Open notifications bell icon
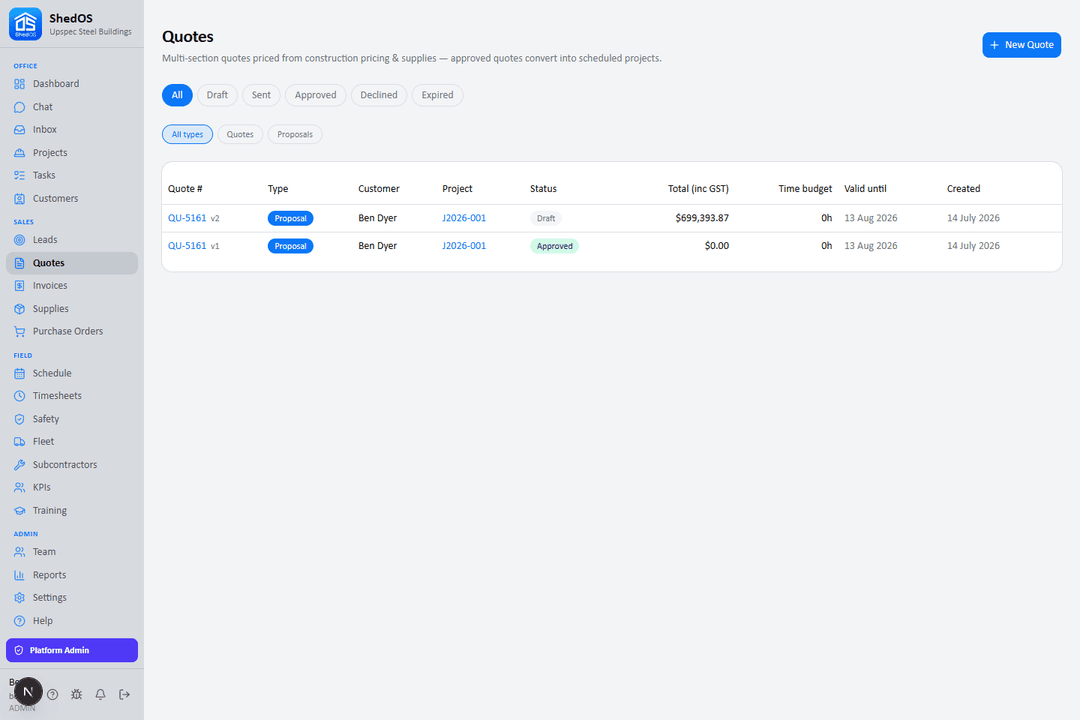 [101, 695]
